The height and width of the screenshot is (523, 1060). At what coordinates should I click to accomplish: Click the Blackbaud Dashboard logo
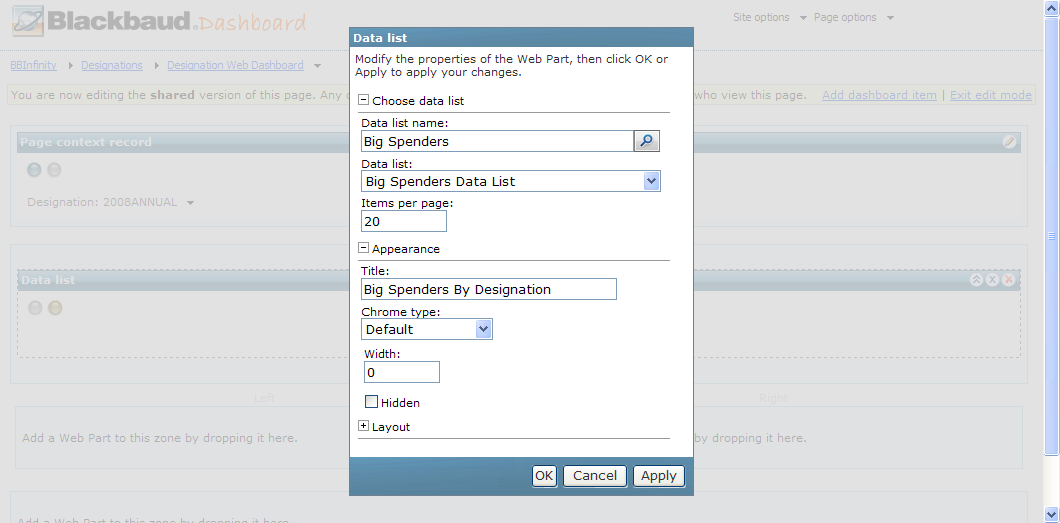point(160,20)
